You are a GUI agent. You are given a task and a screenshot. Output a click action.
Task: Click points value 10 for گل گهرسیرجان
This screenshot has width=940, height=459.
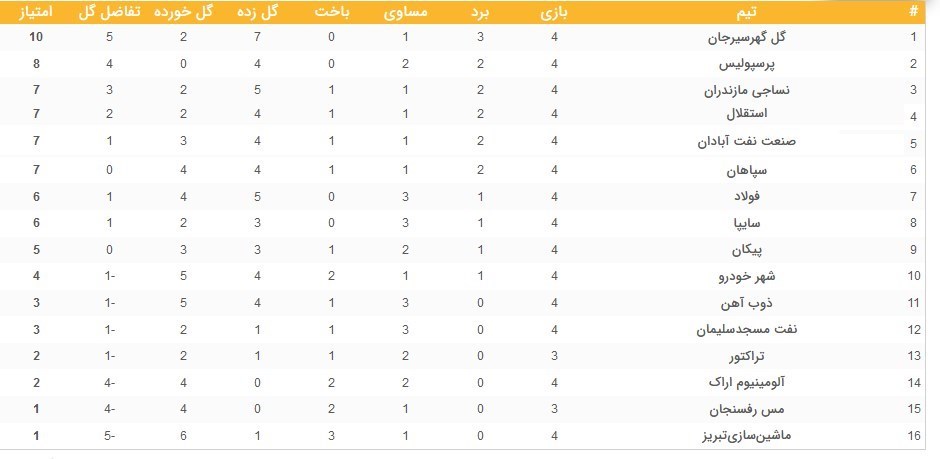click(39, 38)
